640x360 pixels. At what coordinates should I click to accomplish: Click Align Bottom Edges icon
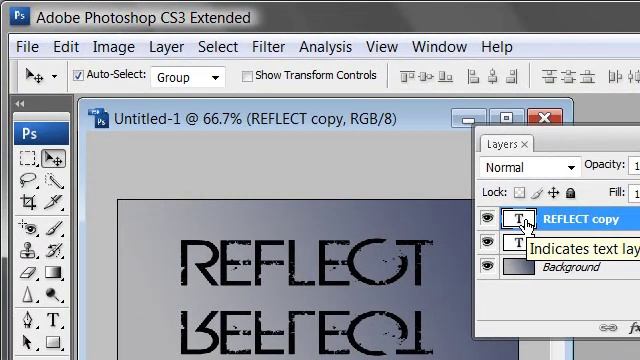[x=445, y=76]
